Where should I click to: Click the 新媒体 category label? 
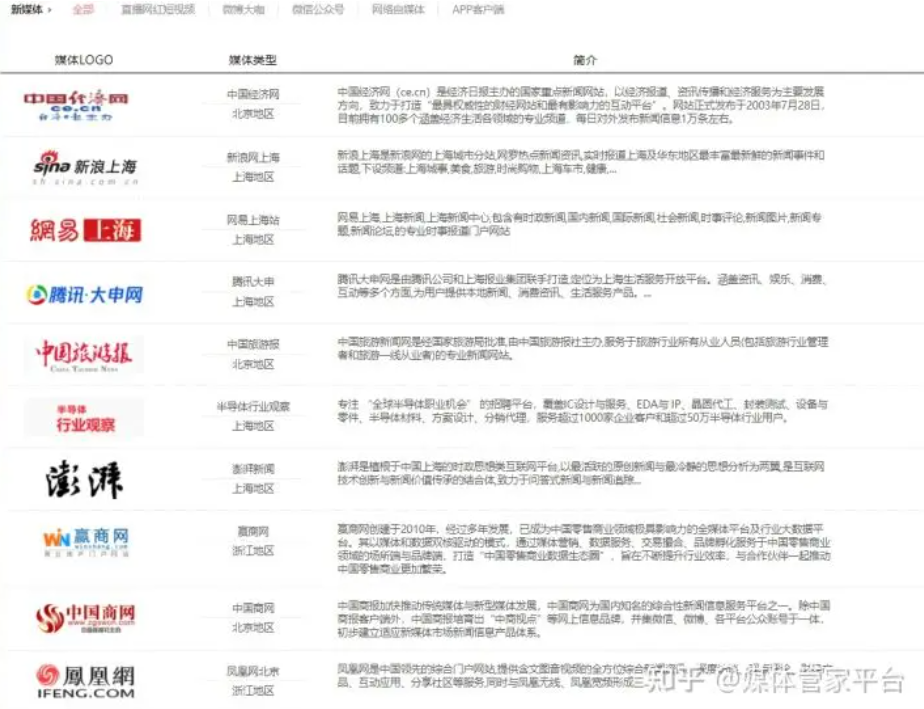pos(27,9)
